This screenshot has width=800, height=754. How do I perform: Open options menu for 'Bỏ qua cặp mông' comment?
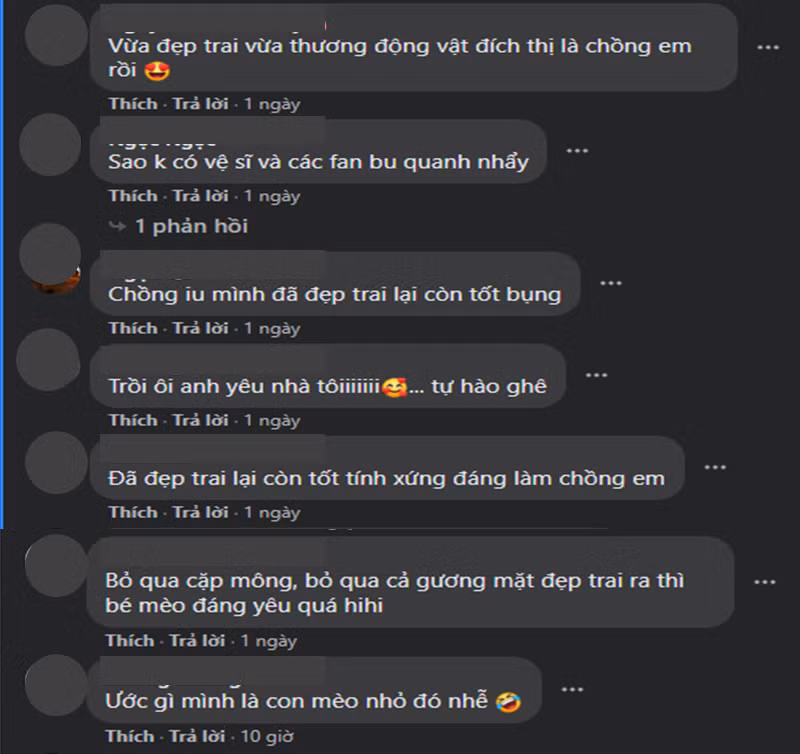pyautogui.click(x=764, y=582)
